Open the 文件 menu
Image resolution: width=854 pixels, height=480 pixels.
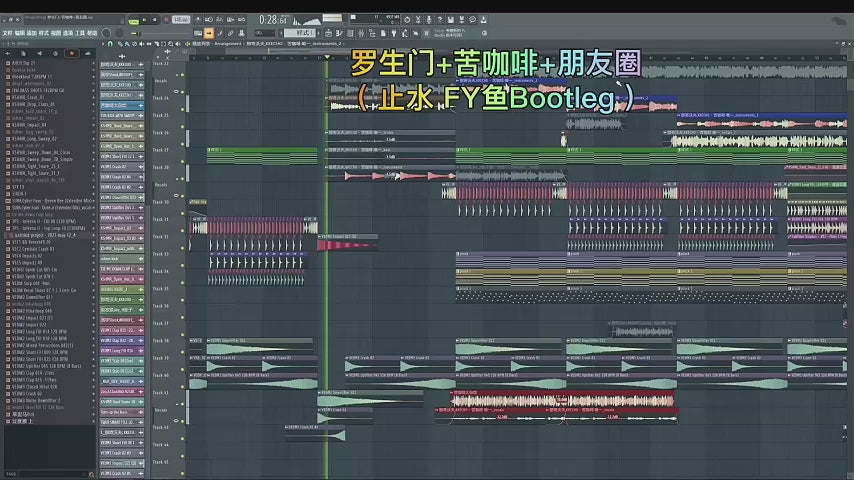[7, 33]
